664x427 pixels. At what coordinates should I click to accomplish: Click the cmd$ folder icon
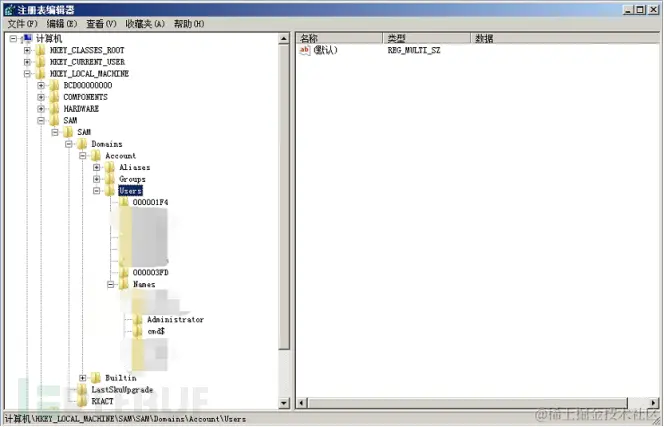138,331
